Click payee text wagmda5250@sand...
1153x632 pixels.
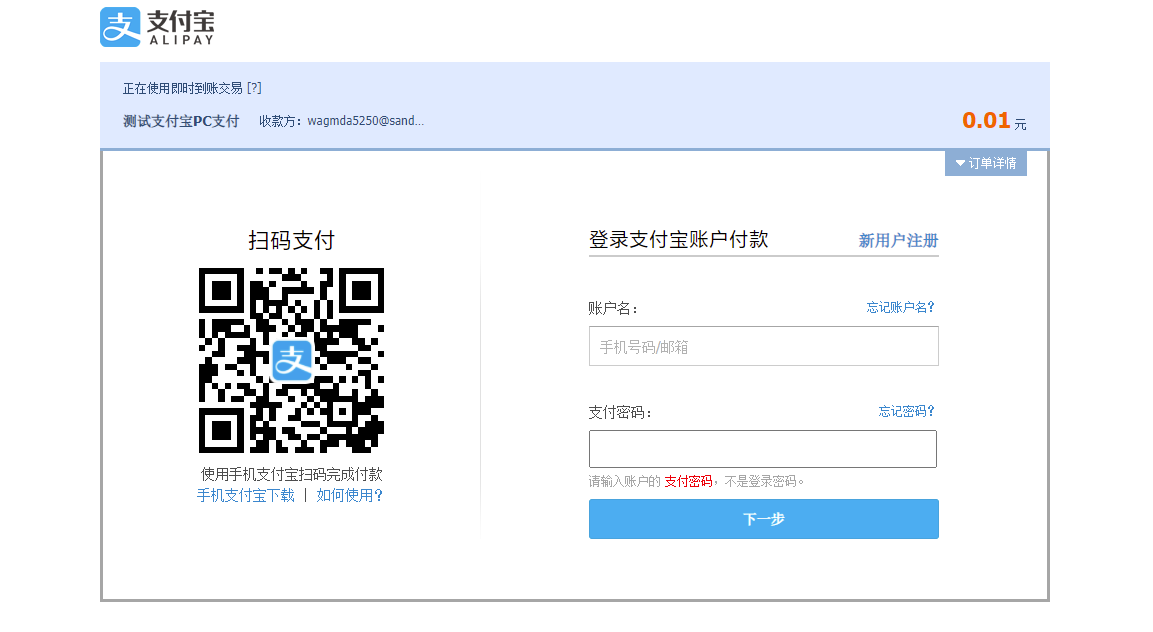pyautogui.click(x=365, y=121)
